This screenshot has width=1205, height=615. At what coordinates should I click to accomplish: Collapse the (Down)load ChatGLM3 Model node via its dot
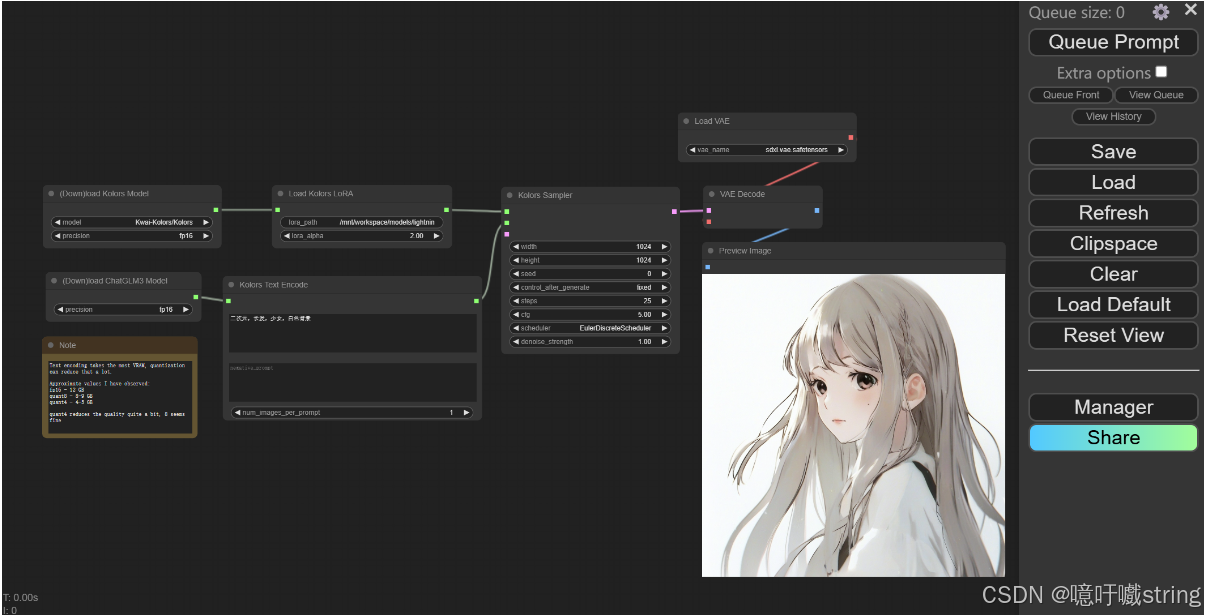(x=53, y=281)
